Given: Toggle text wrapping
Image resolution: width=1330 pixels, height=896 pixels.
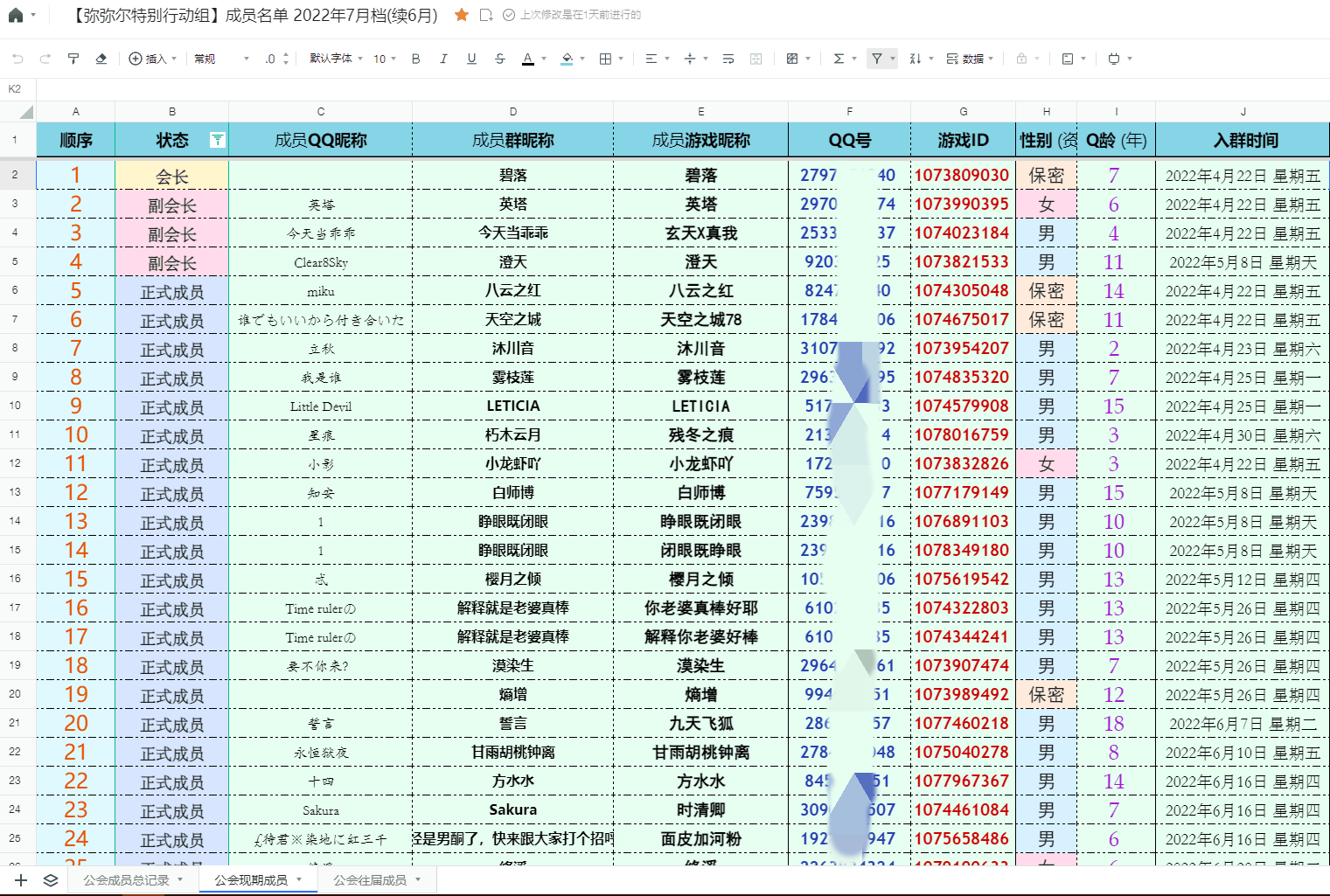Looking at the screenshot, I should [728, 59].
